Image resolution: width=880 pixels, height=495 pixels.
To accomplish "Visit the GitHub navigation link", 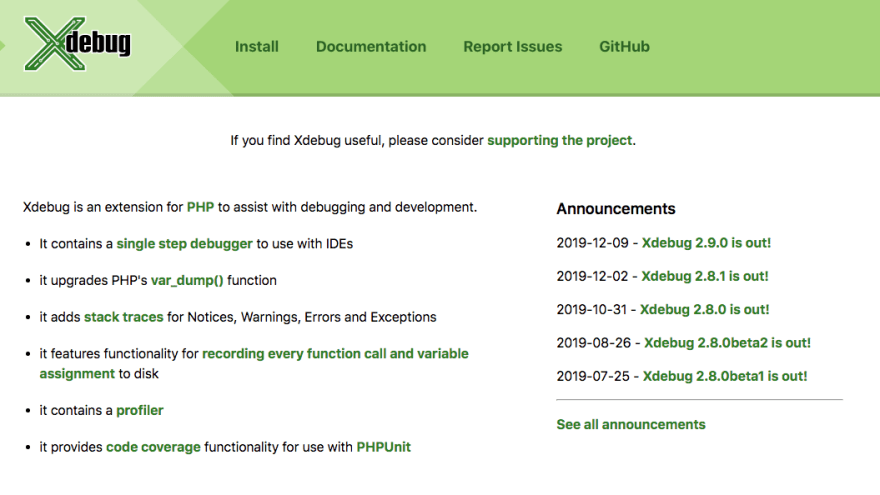I will (624, 47).
